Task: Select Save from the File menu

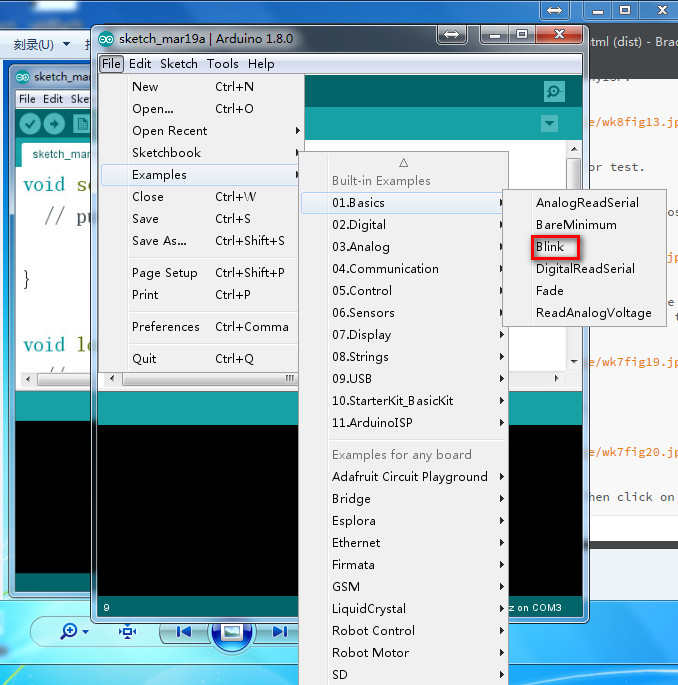Action: tap(202, 218)
